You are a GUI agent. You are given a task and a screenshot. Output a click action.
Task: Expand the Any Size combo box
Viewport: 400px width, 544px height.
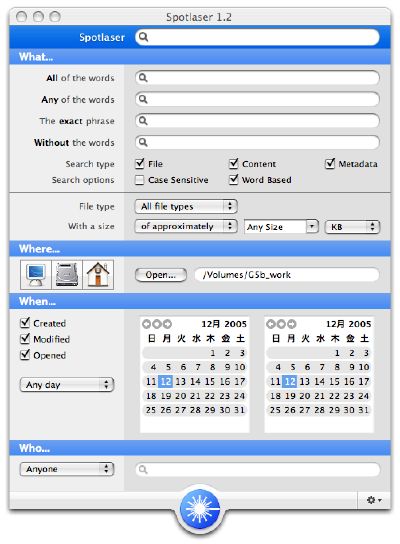pos(312,227)
